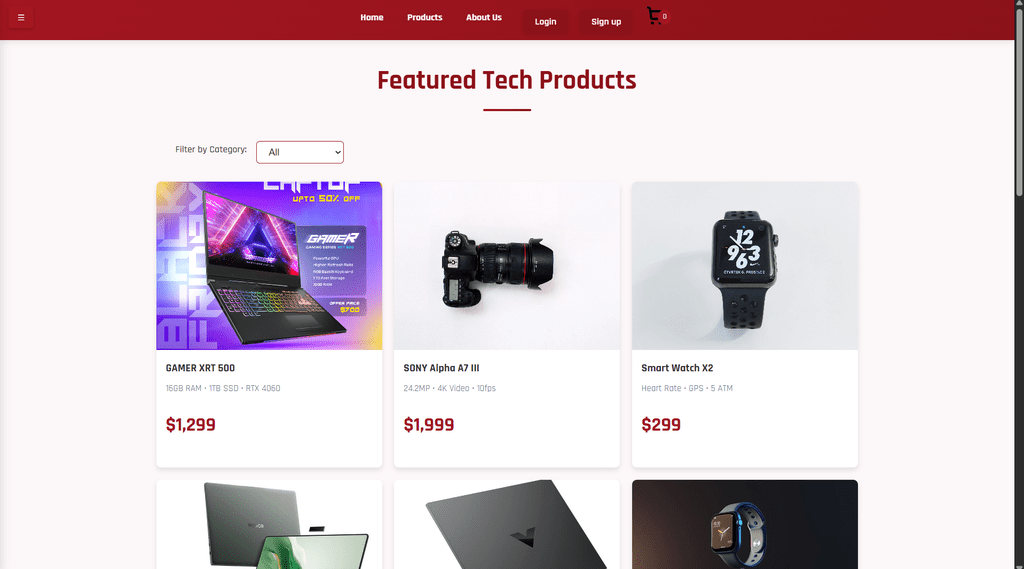1024x569 pixels.
Task: Open the black laptop lid product image
Action: point(507,525)
